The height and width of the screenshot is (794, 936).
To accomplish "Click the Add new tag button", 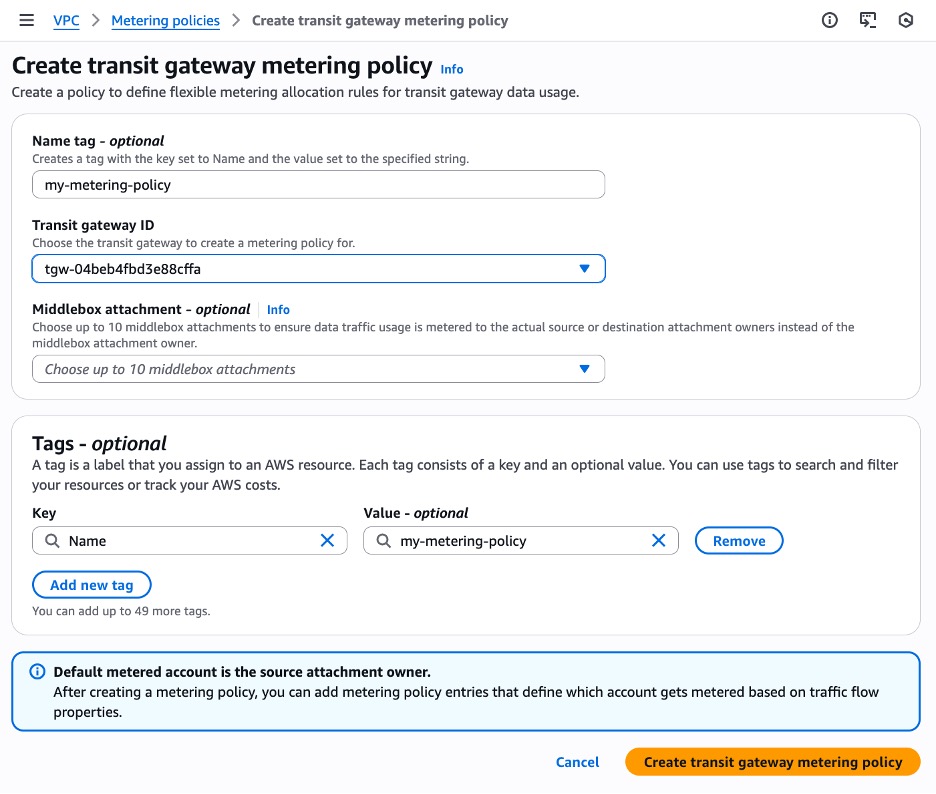I will [x=91, y=585].
